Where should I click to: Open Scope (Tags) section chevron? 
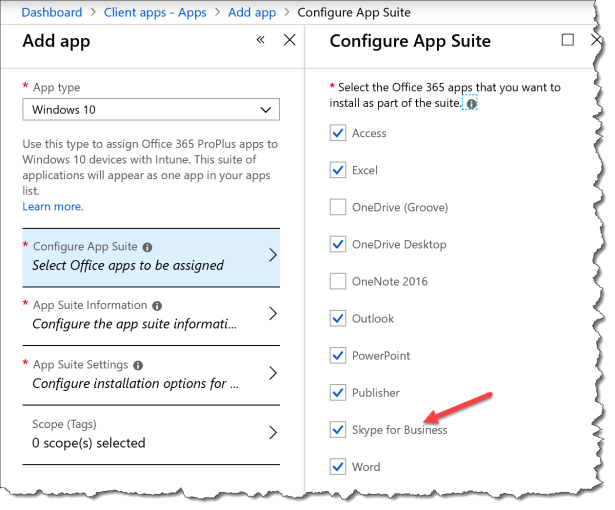[x=273, y=432]
